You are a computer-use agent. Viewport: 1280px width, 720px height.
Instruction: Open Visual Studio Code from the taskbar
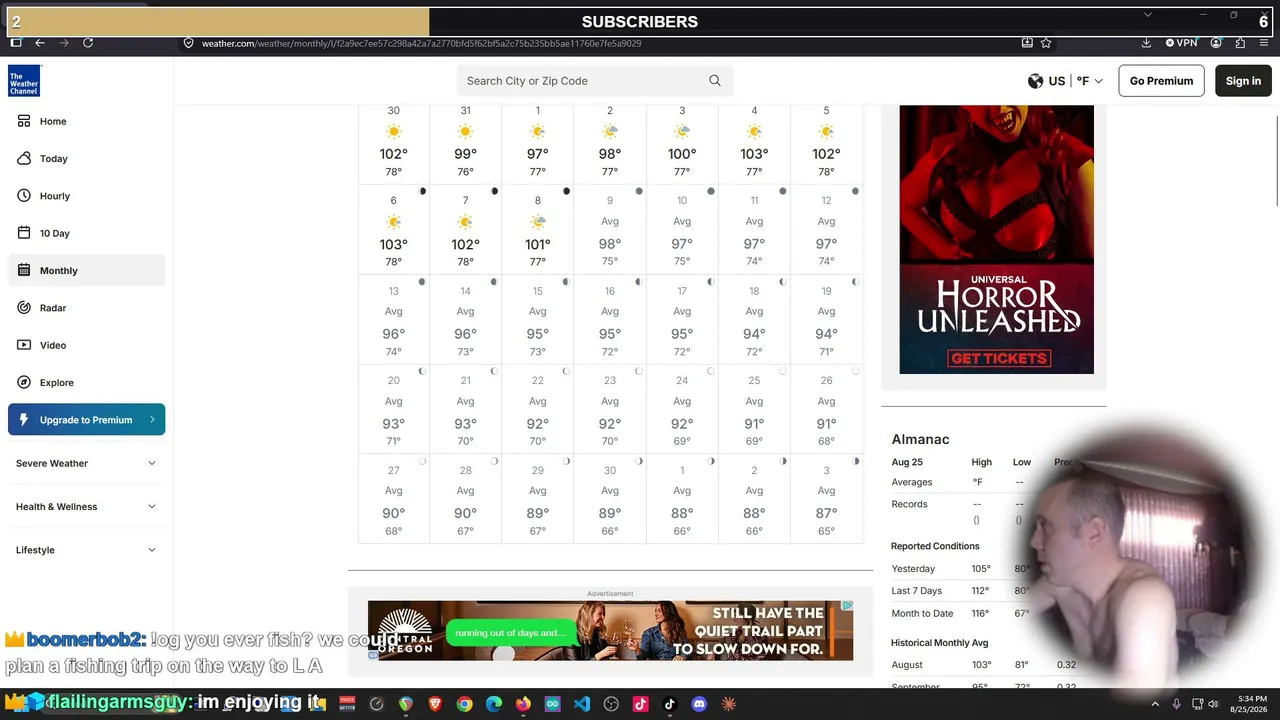point(582,704)
